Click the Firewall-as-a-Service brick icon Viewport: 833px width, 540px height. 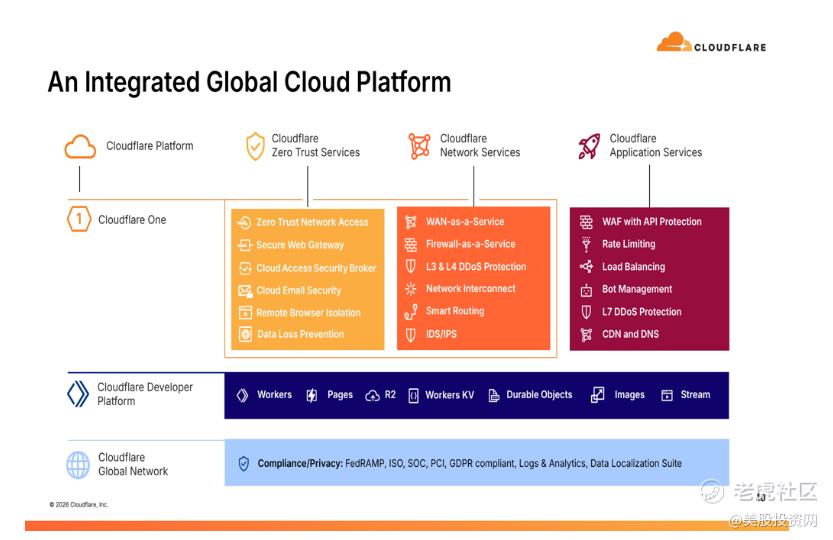coord(411,244)
